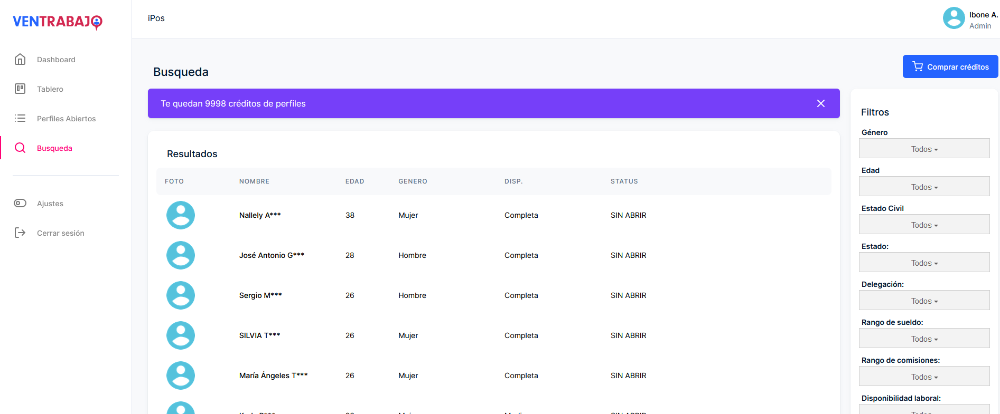This screenshot has width=1000, height=414.
Task: Click the VenTrabajo logo
Action: click(x=57, y=21)
